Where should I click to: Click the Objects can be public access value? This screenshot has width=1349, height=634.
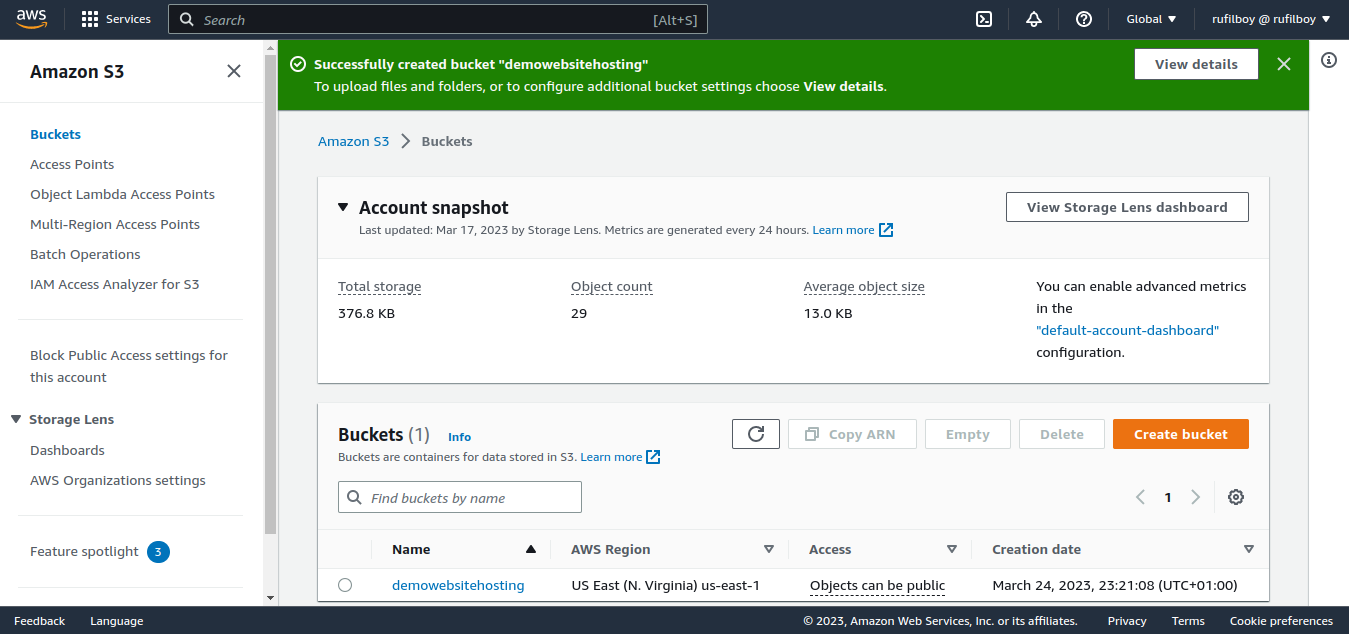click(877, 585)
